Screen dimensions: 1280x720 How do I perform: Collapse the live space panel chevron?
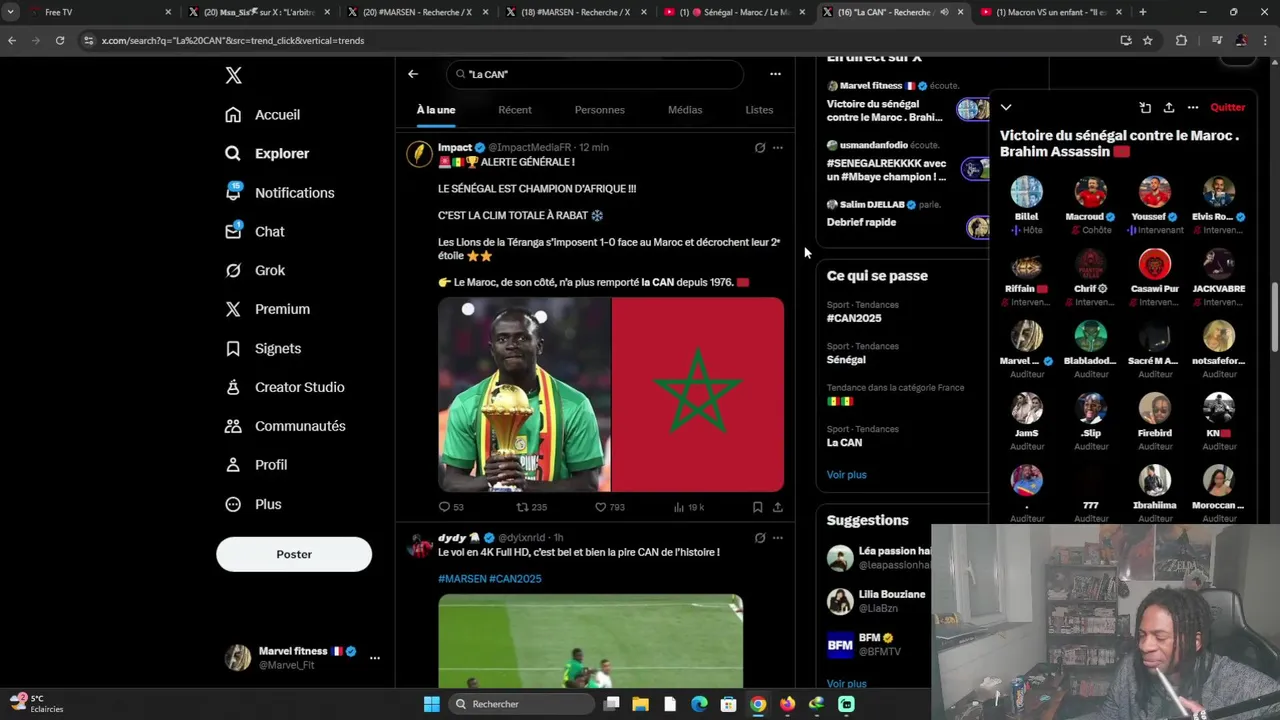1006,107
